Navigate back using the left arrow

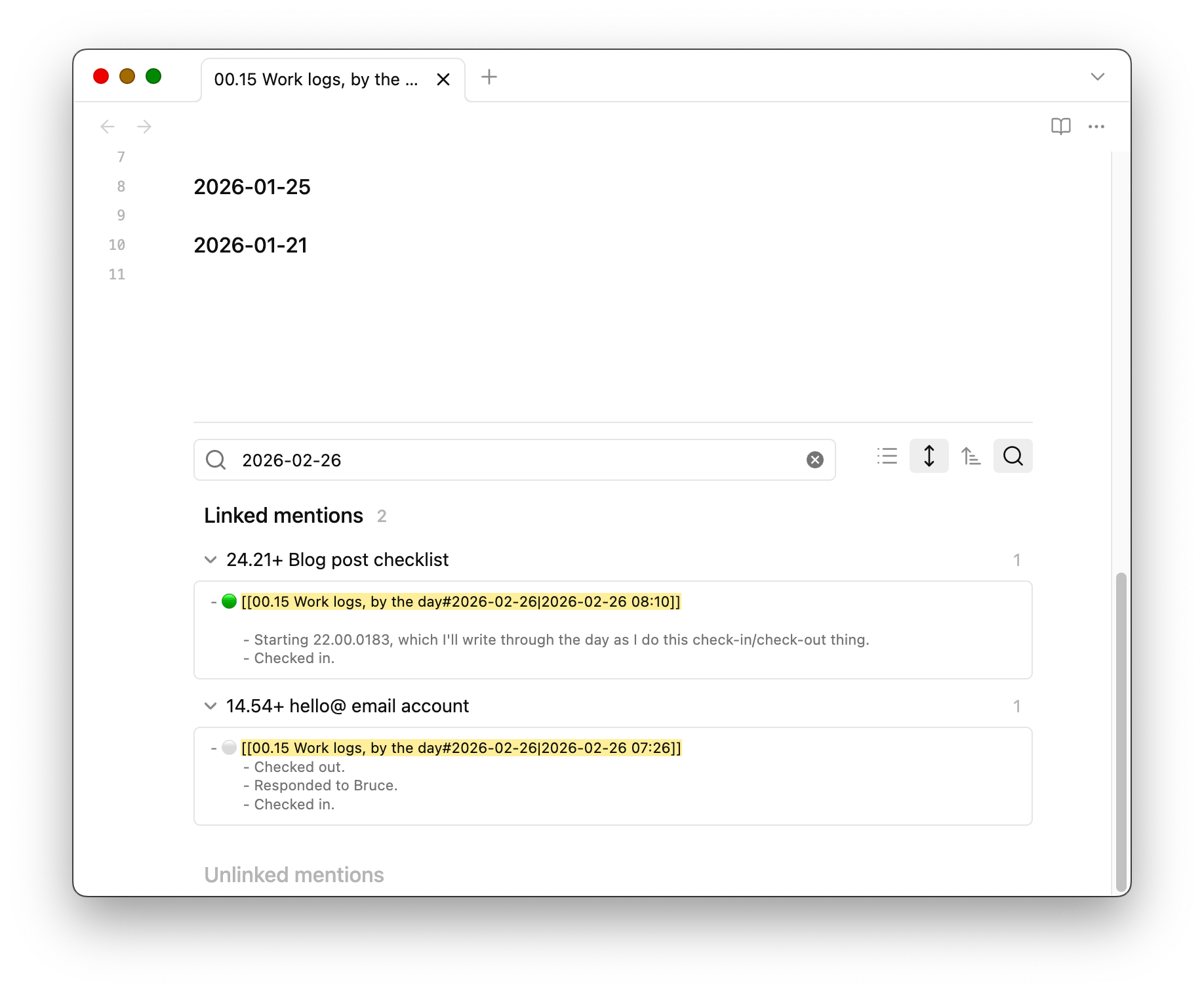[108, 126]
